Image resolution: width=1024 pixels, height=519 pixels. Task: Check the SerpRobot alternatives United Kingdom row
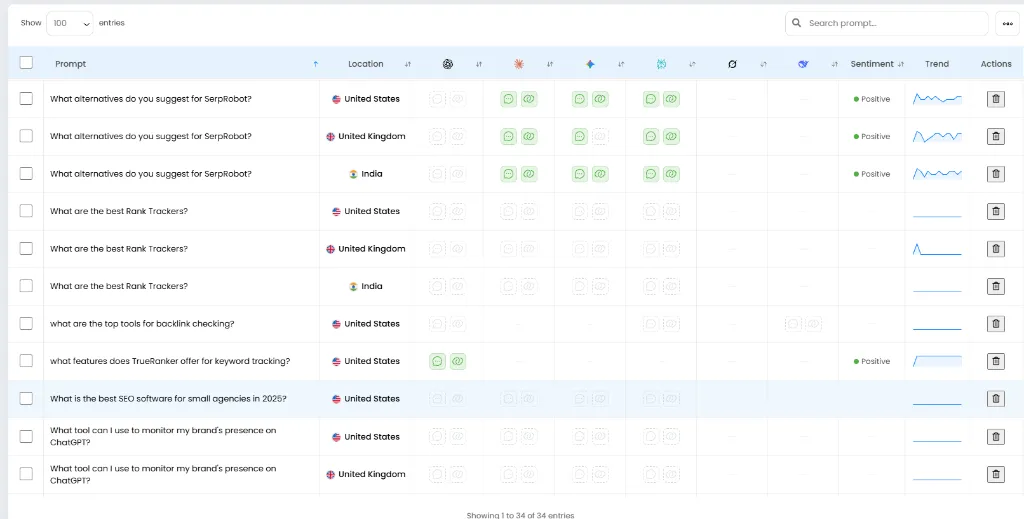tap(26, 136)
